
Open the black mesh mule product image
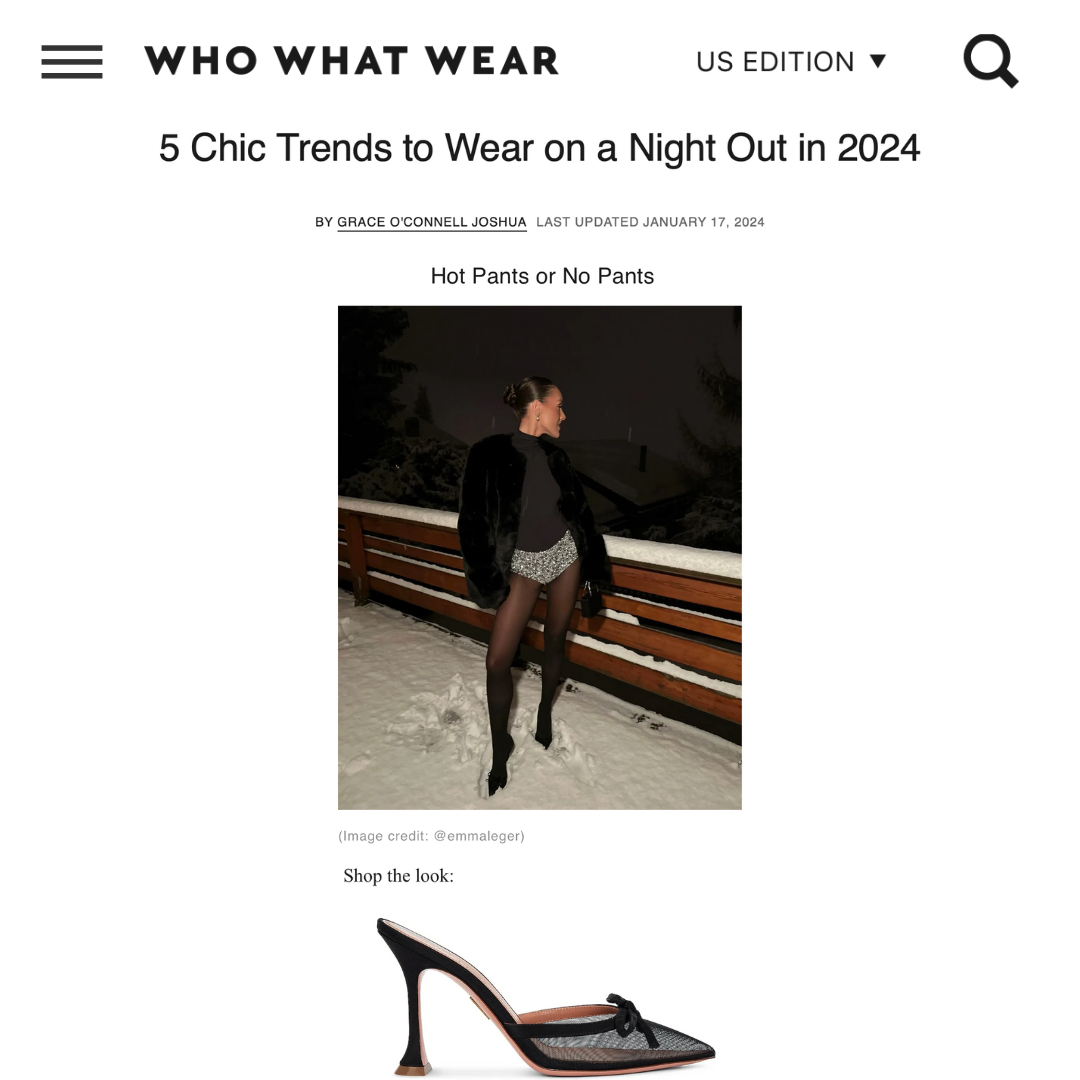(546, 997)
